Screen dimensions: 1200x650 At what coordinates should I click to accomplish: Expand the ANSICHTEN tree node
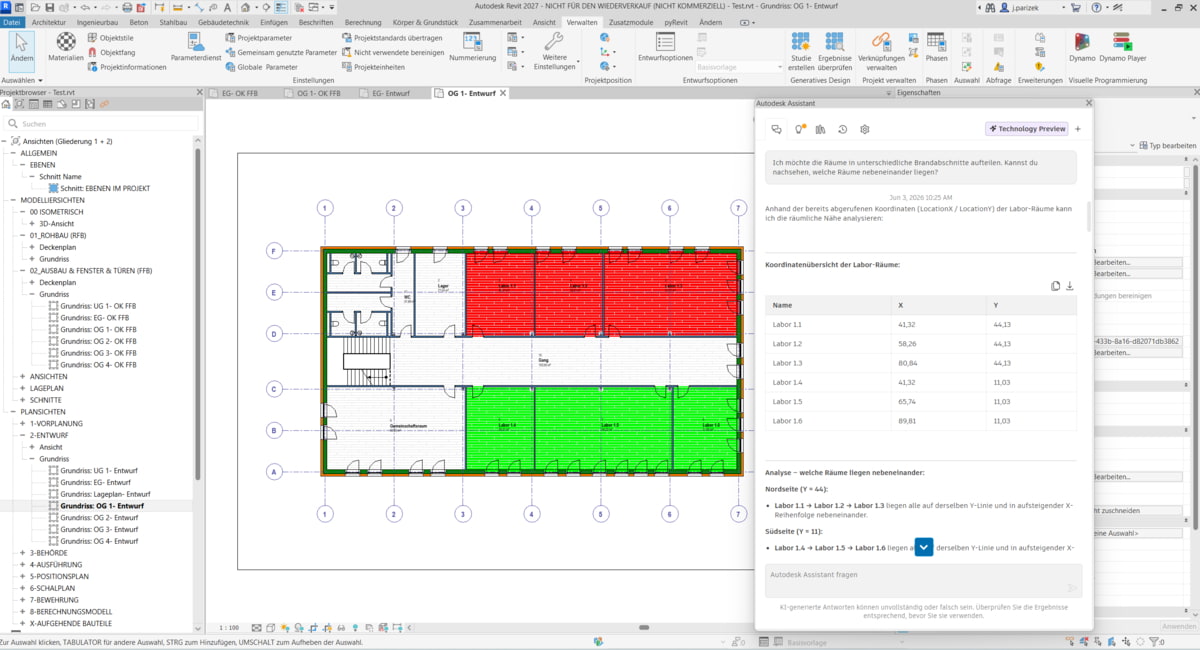click(x=22, y=376)
